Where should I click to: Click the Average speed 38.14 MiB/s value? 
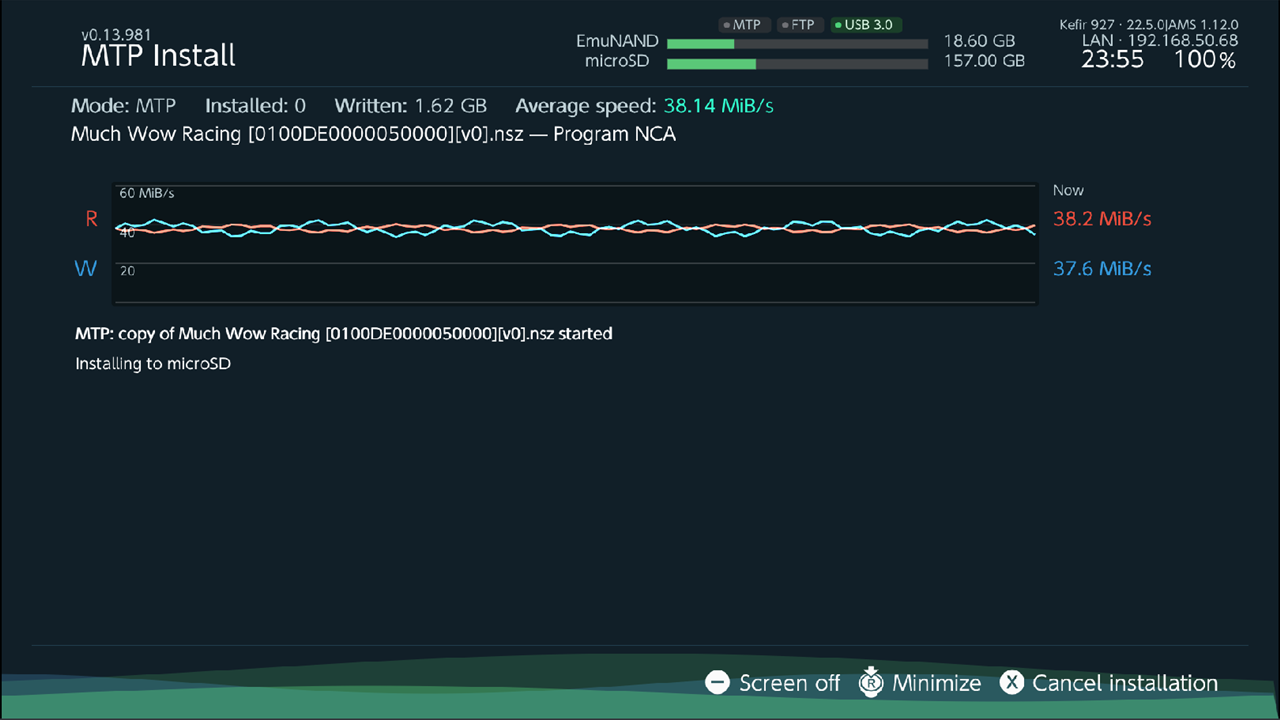click(x=644, y=105)
